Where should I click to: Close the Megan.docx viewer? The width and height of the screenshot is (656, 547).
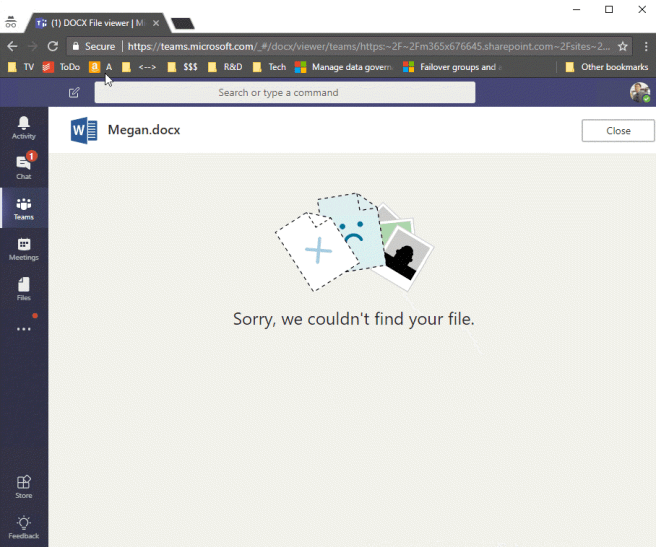click(618, 131)
